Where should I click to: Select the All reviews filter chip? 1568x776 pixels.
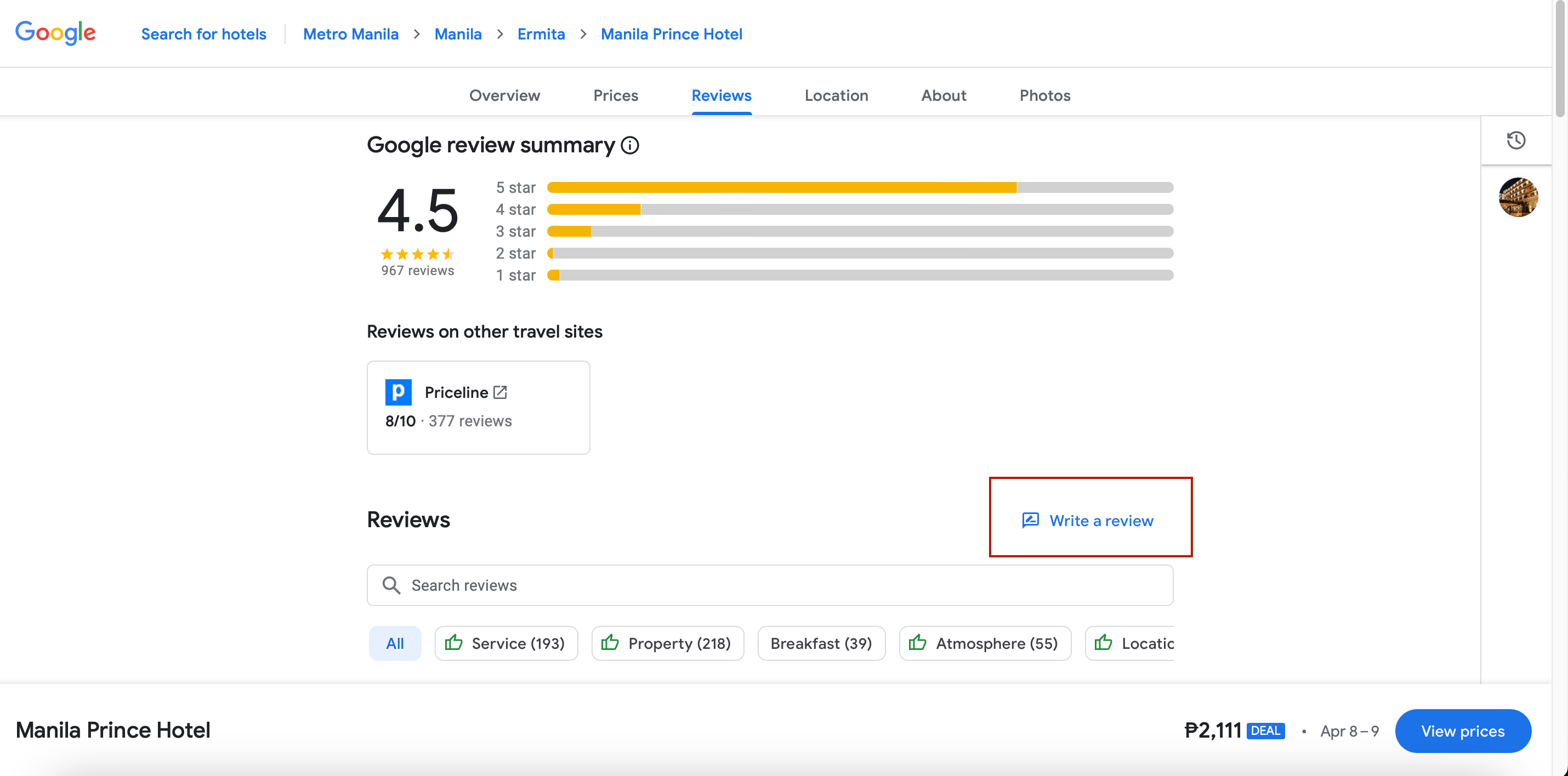tap(395, 643)
